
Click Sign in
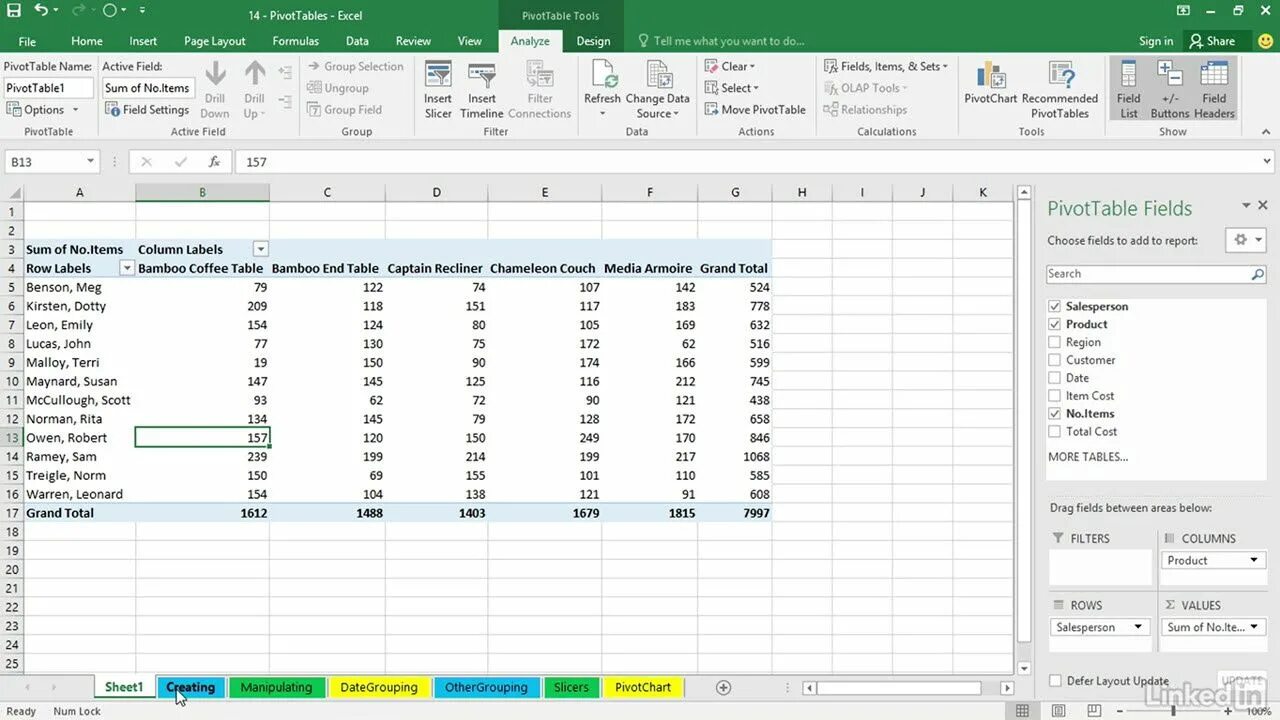tap(1156, 41)
